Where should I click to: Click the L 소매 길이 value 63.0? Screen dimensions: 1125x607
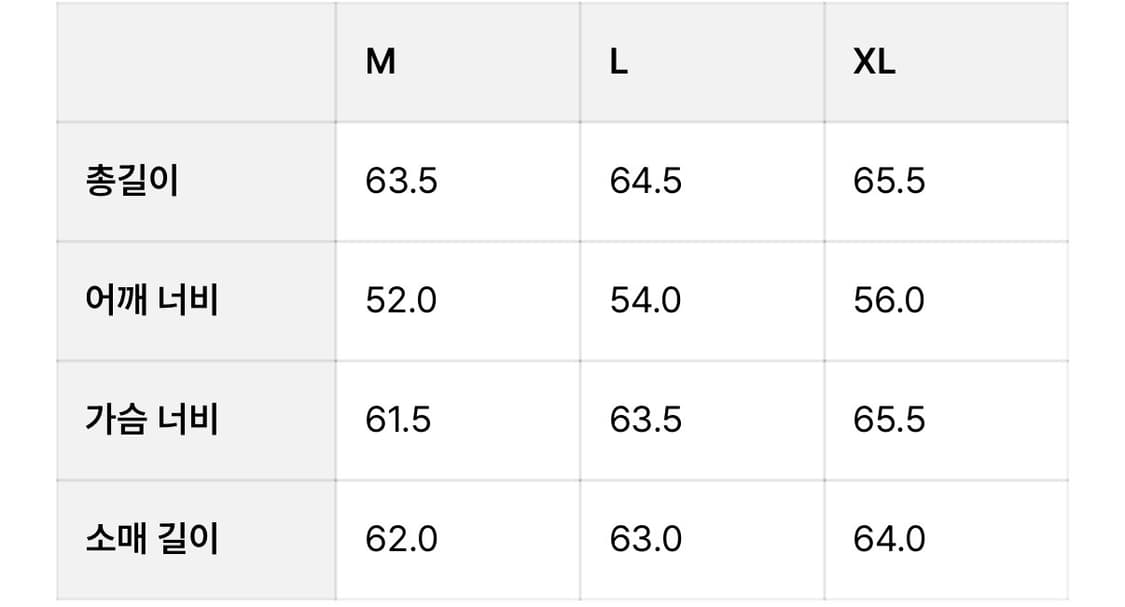click(x=645, y=539)
